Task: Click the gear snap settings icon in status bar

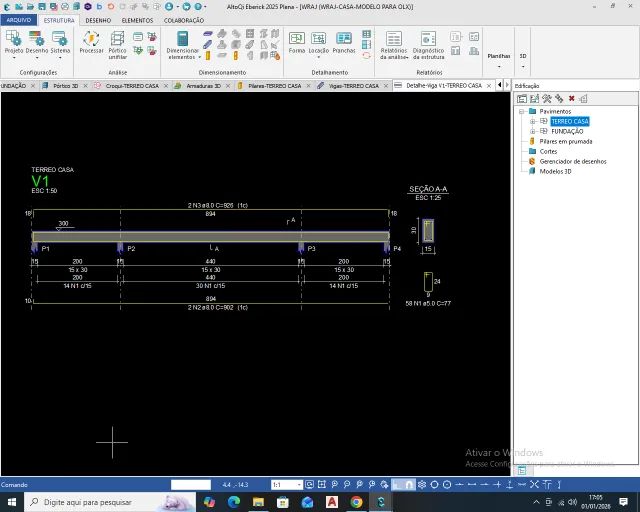Action: point(422,485)
